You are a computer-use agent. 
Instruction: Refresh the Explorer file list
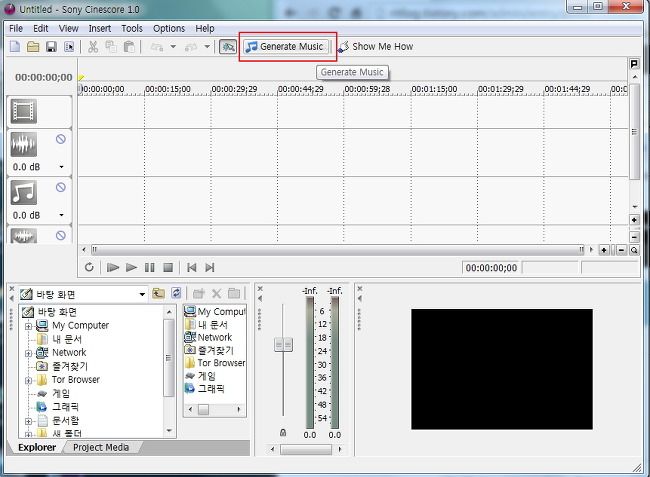coord(176,293)
